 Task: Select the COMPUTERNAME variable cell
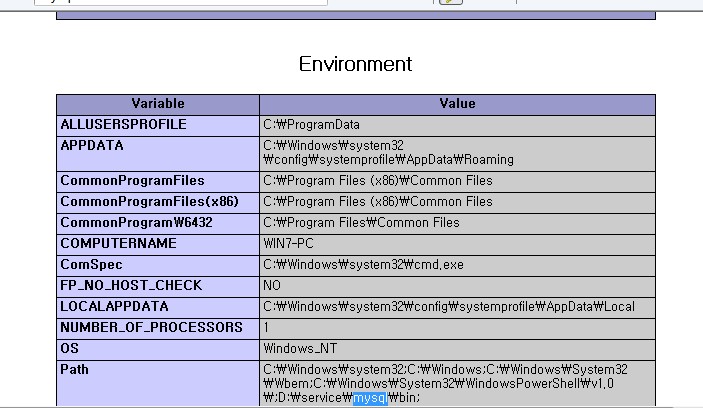coord(118,244)
